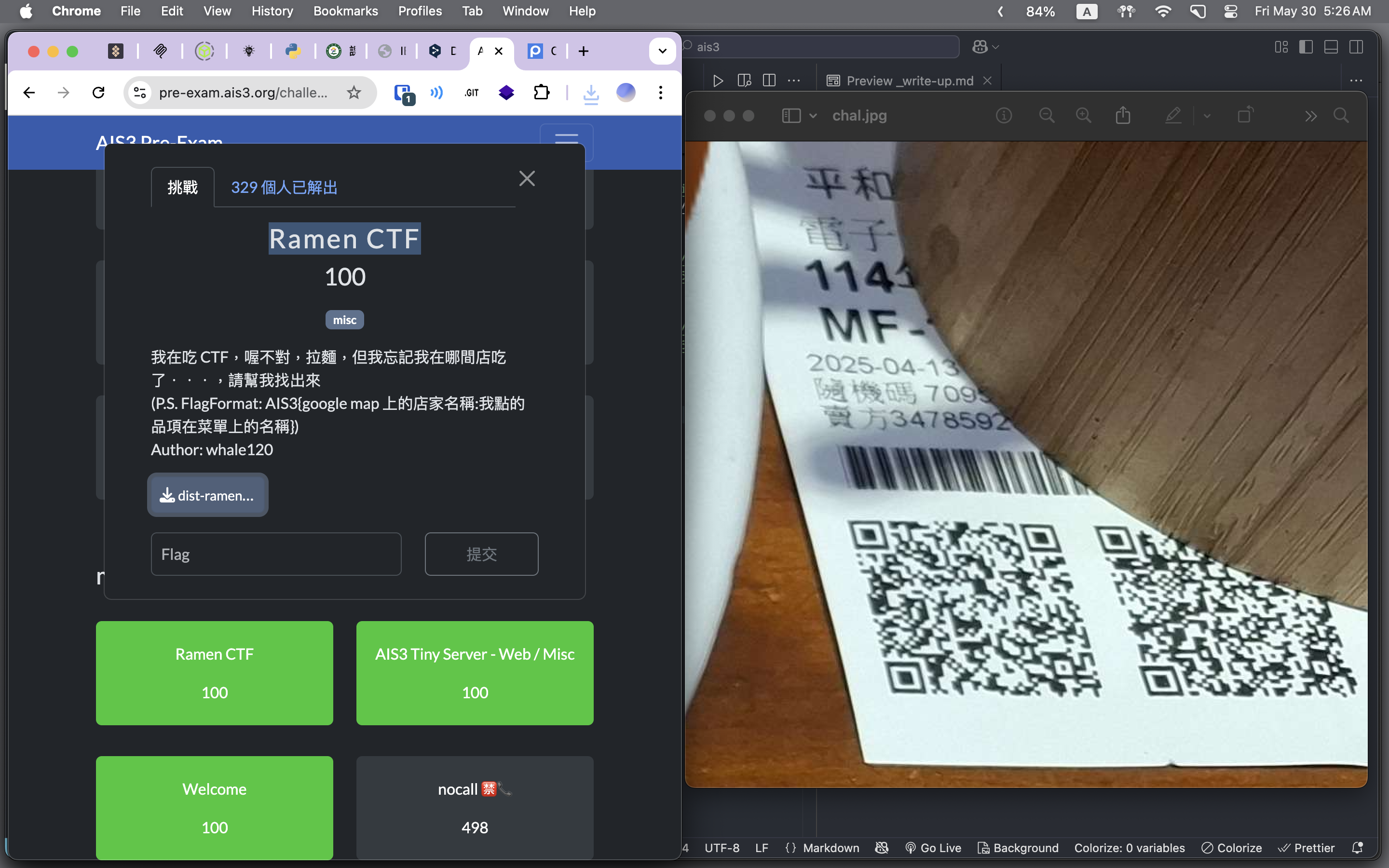Screen dimensions: 1389x868
Task: Click the image info (i) icon
Action: (x=1003, y=116)
